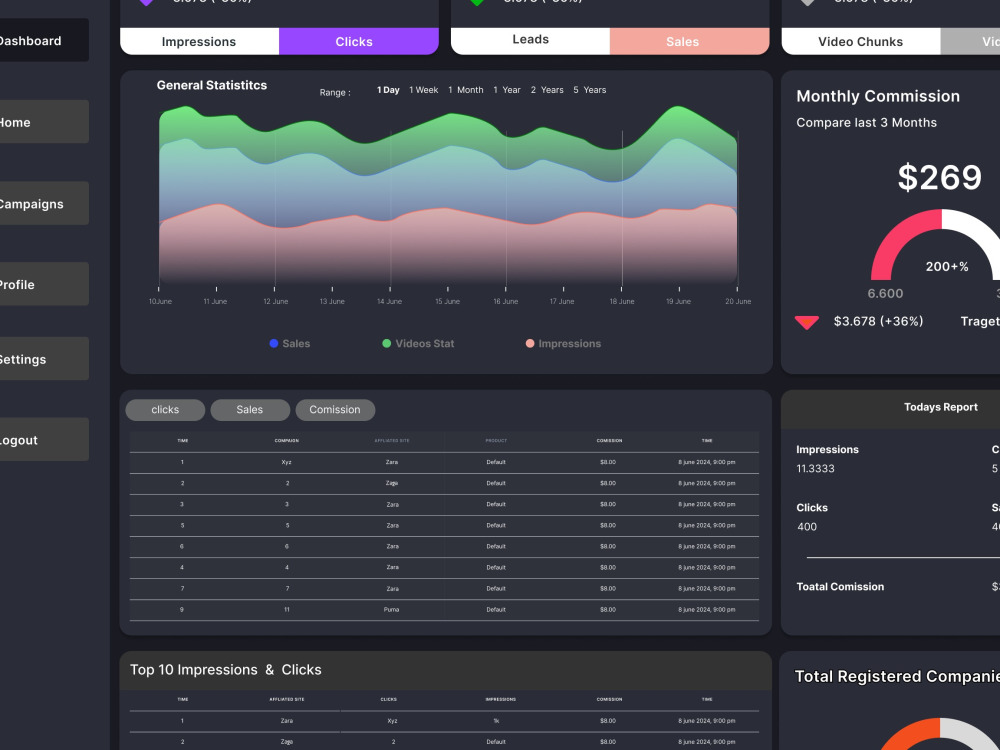Filter the table by the clicks pill
1000x750 pixels.
coord(165,409)
